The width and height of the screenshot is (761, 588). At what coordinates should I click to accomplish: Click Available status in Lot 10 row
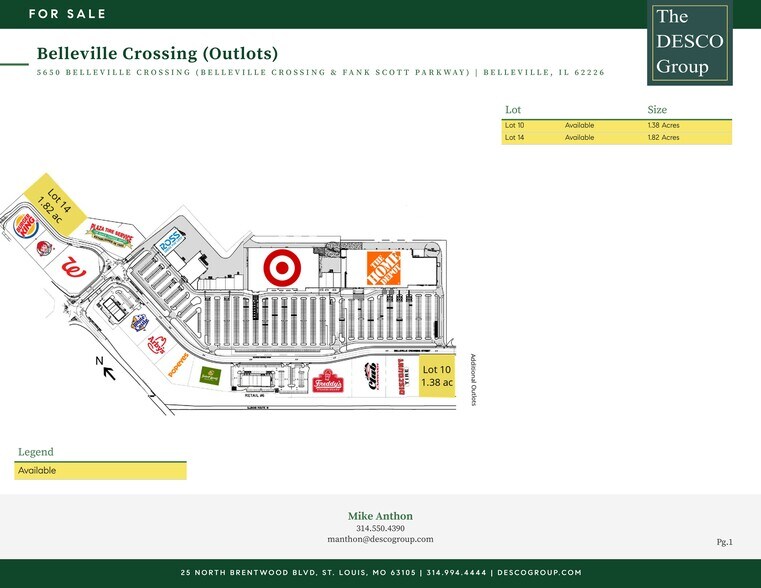point(579,125)
